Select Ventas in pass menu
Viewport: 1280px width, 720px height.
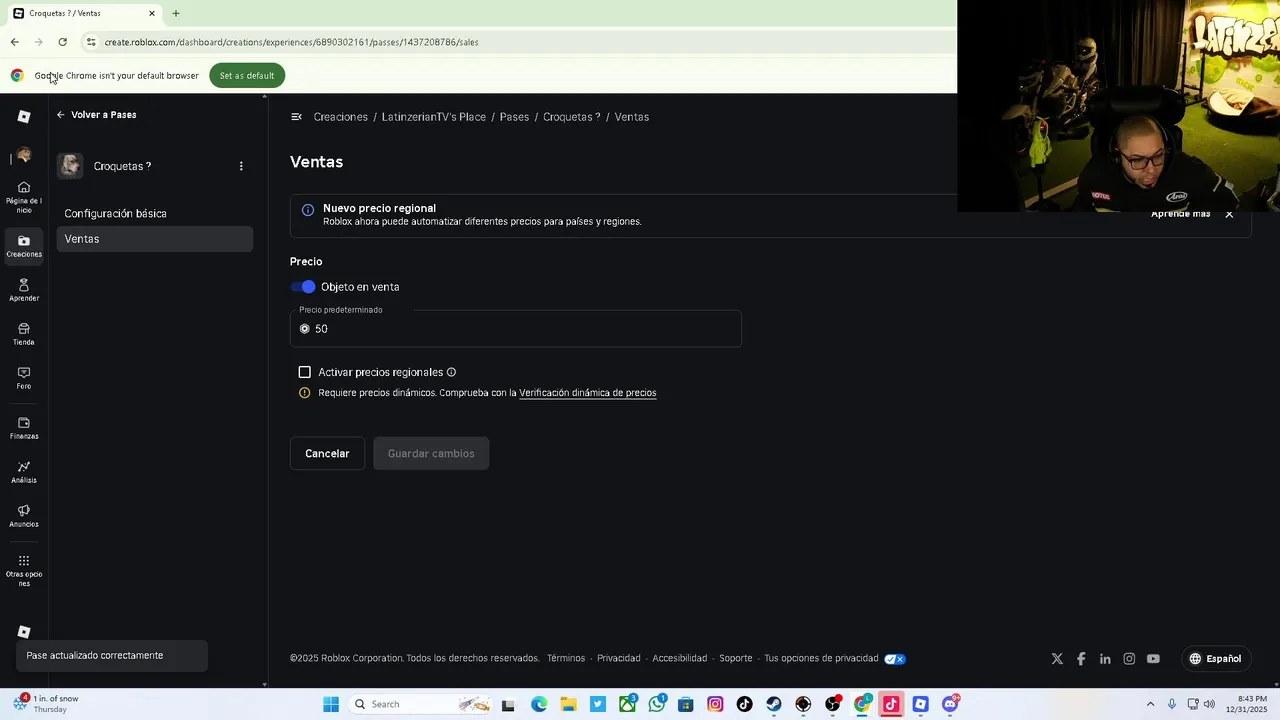(155, 239)
